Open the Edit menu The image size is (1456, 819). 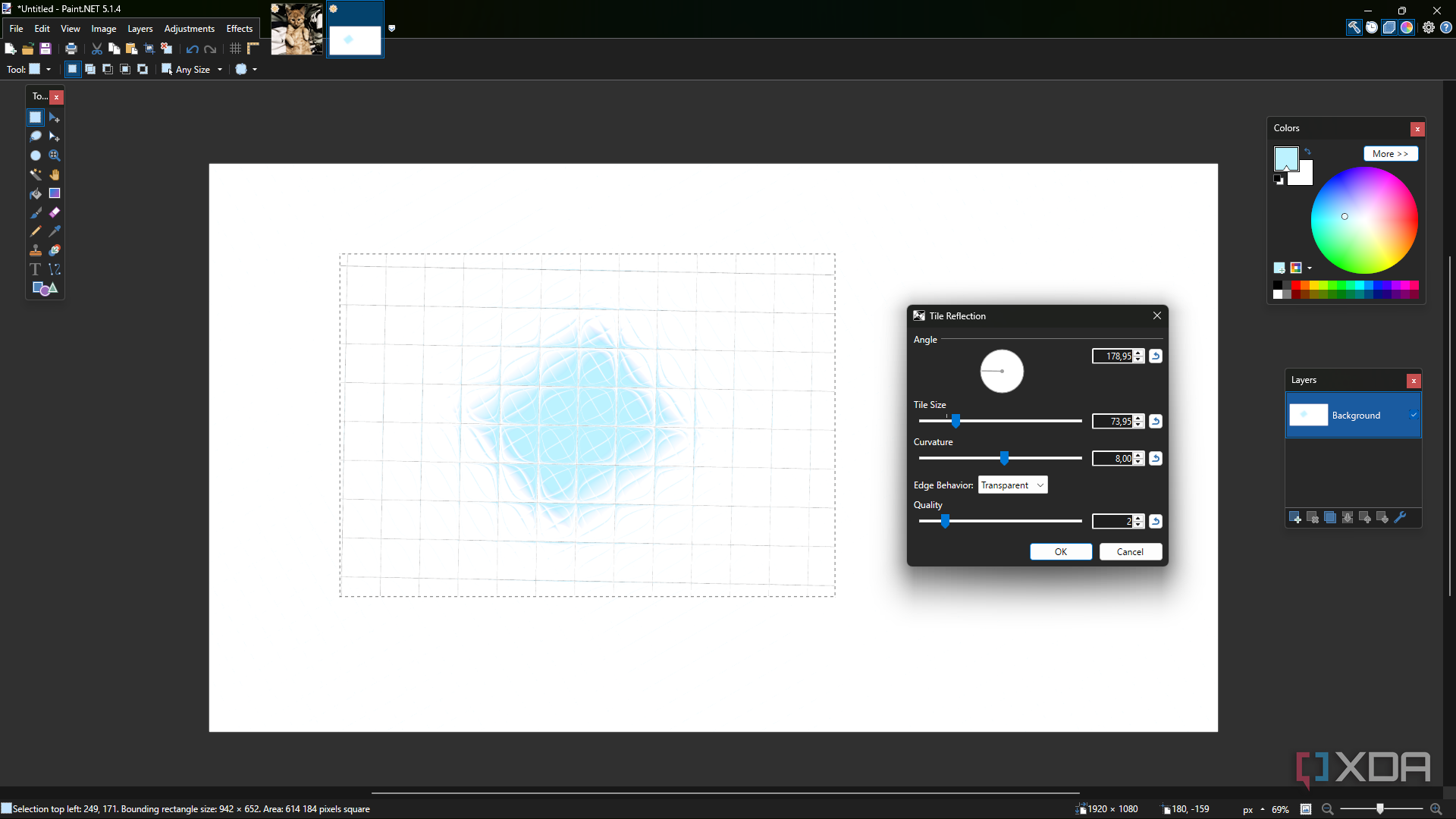[42, 29]
